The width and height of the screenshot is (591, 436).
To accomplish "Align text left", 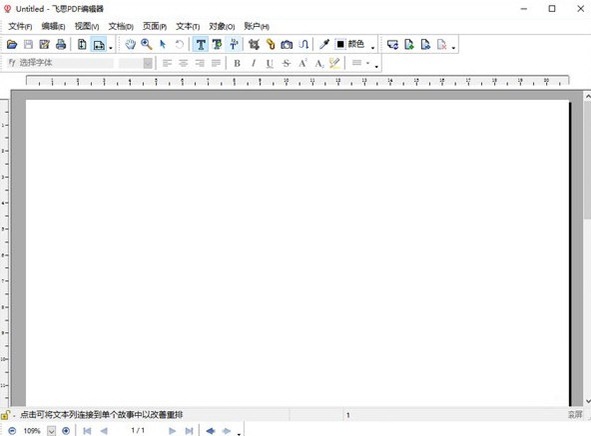I will (x=167, y=63).
